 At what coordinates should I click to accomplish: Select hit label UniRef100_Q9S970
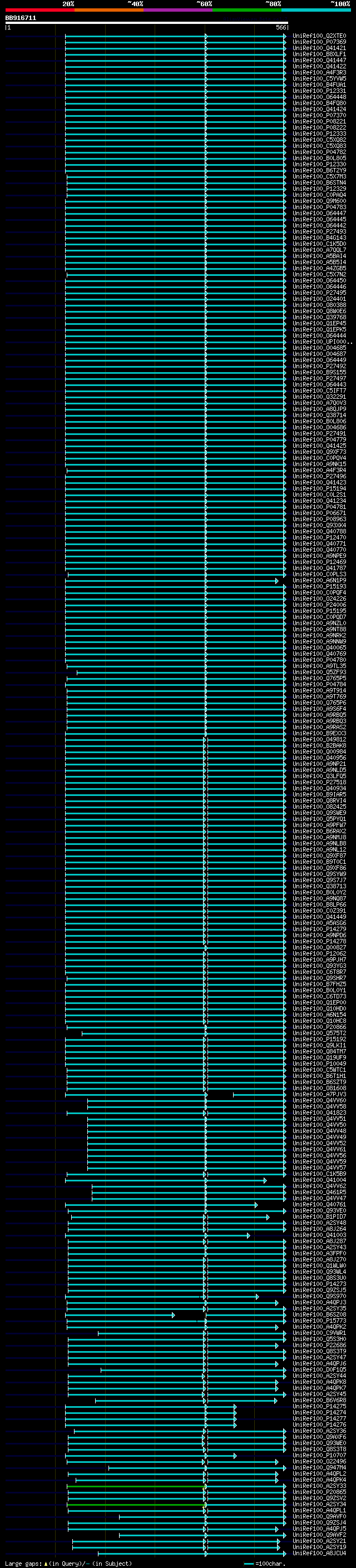(319, 1296)
